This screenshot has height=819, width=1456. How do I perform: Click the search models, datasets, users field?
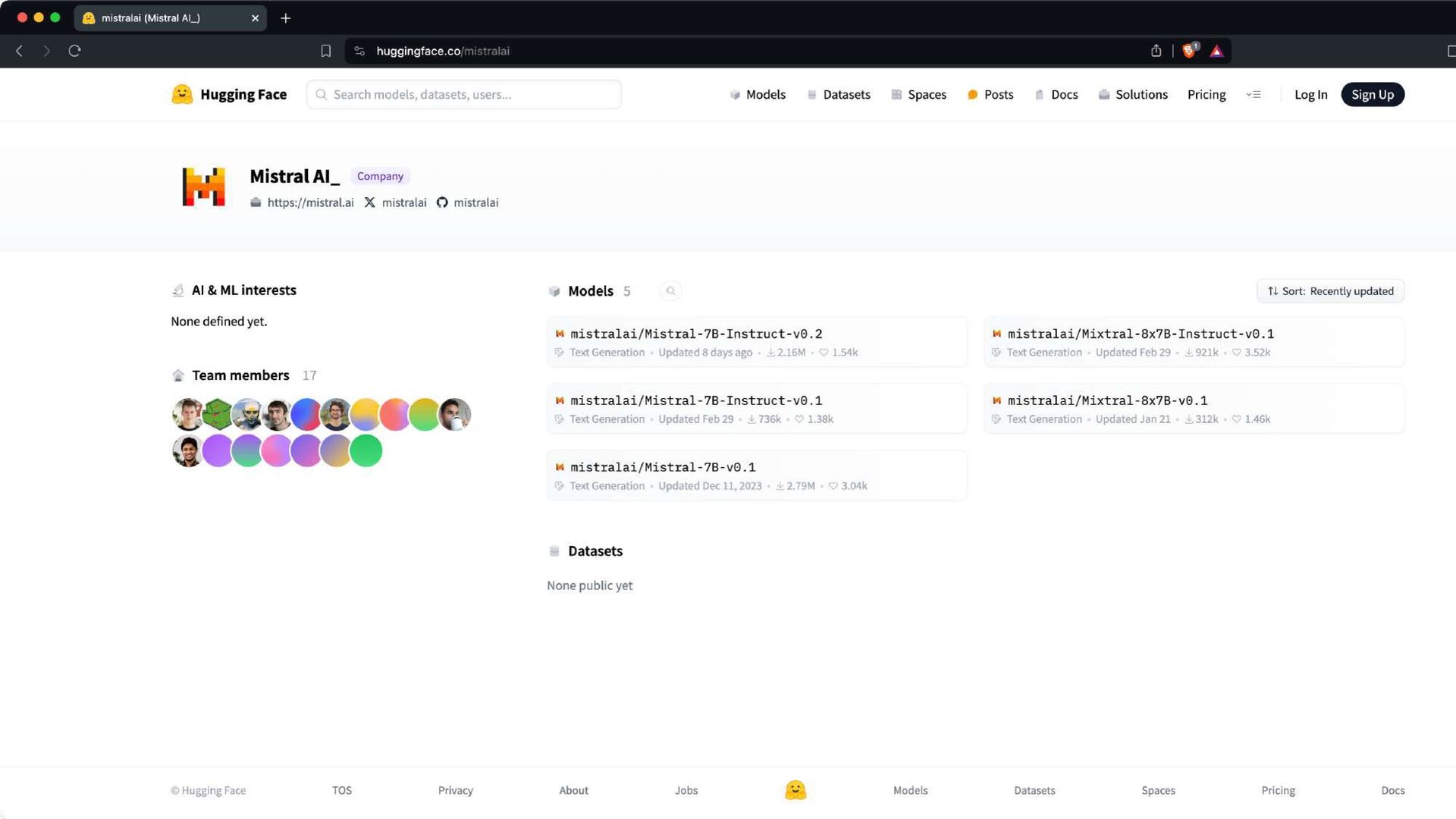[x=464, y=95]
